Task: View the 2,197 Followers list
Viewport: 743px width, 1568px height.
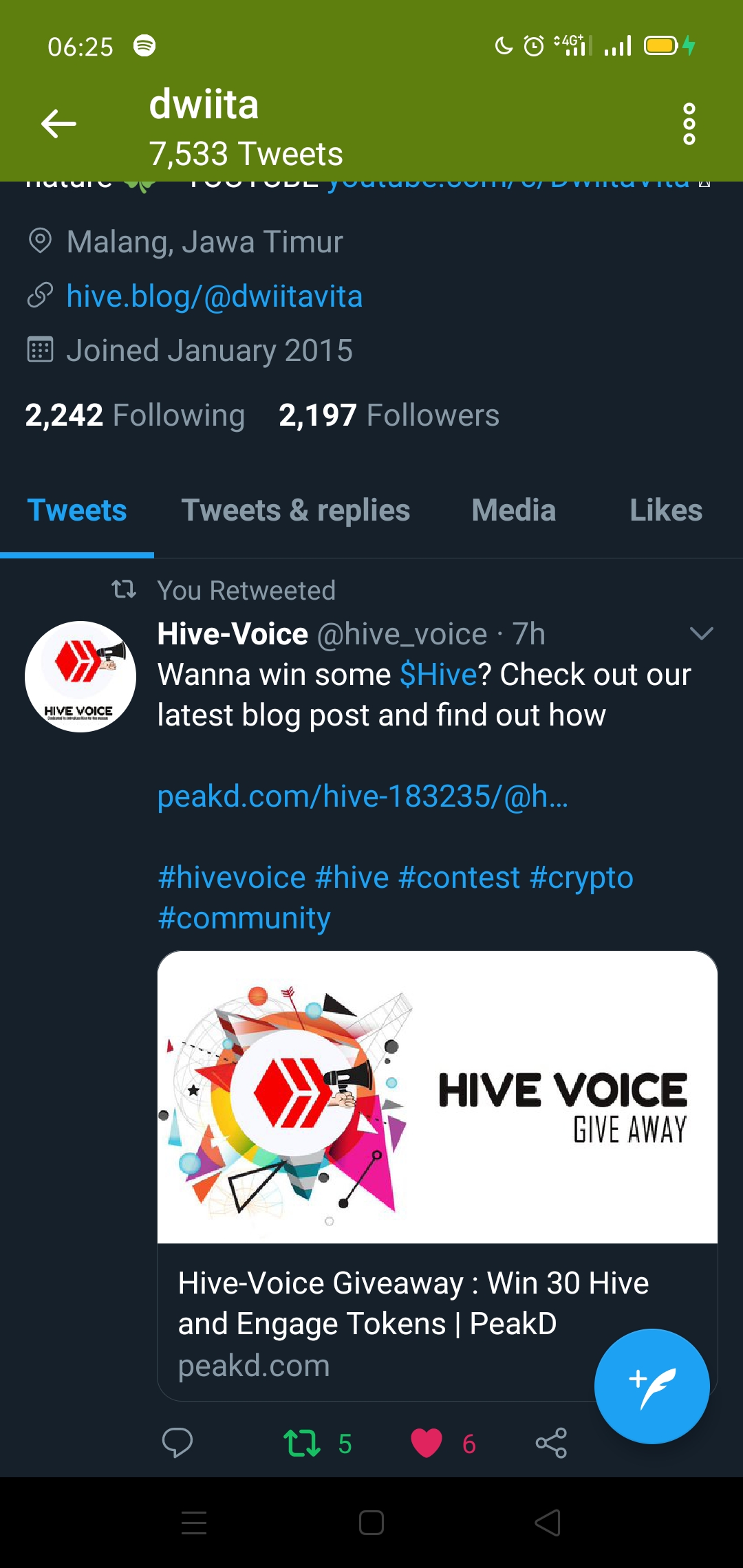Action: point(389,415)
